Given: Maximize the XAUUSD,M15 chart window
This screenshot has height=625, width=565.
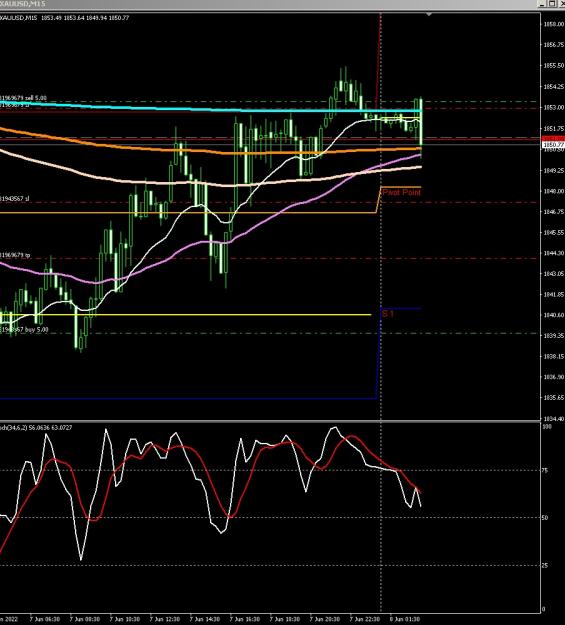Looking at the screenshot, I should 552,4.
